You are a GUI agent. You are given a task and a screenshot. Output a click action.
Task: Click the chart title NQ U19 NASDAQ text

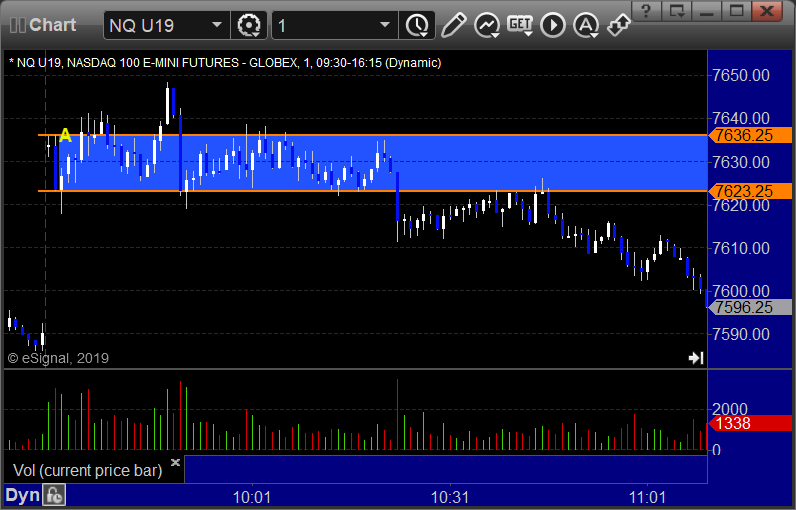225,63
